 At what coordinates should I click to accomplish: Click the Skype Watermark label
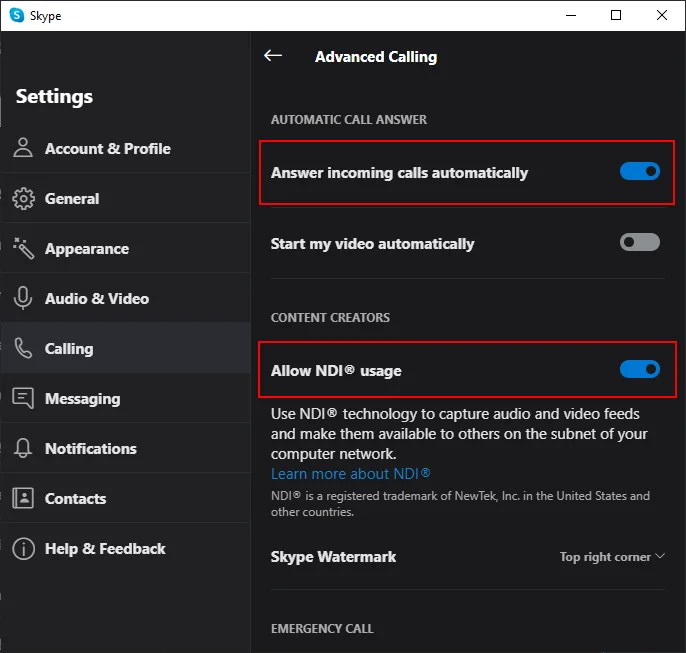pyautogui.click(x=333, y=557)
